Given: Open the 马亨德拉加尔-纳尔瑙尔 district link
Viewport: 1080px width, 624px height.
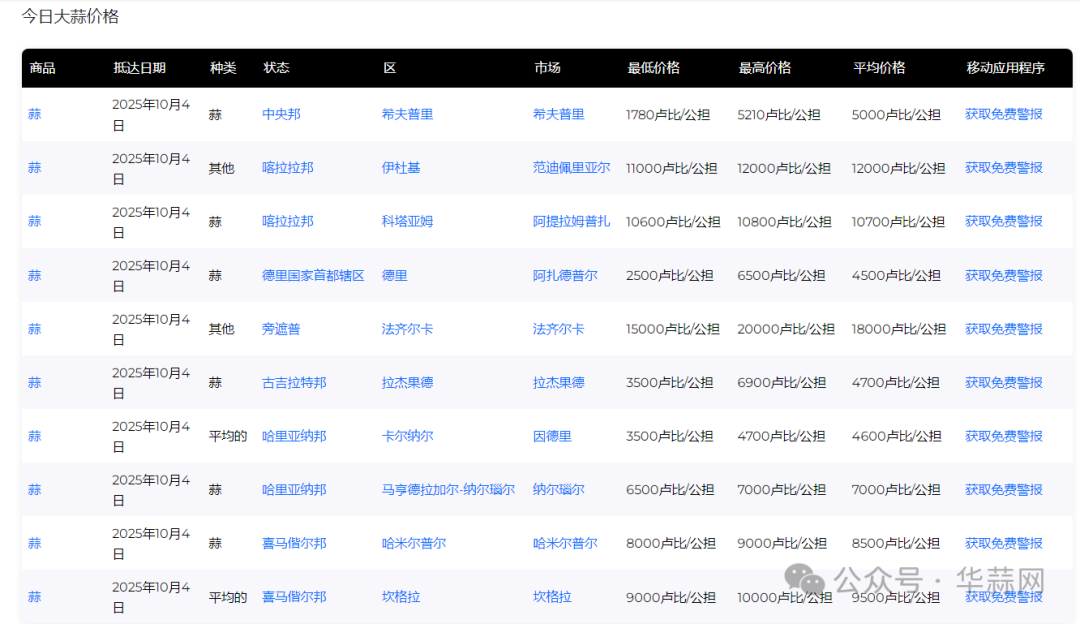Looking at the screenshot, I should click(448, 490).
